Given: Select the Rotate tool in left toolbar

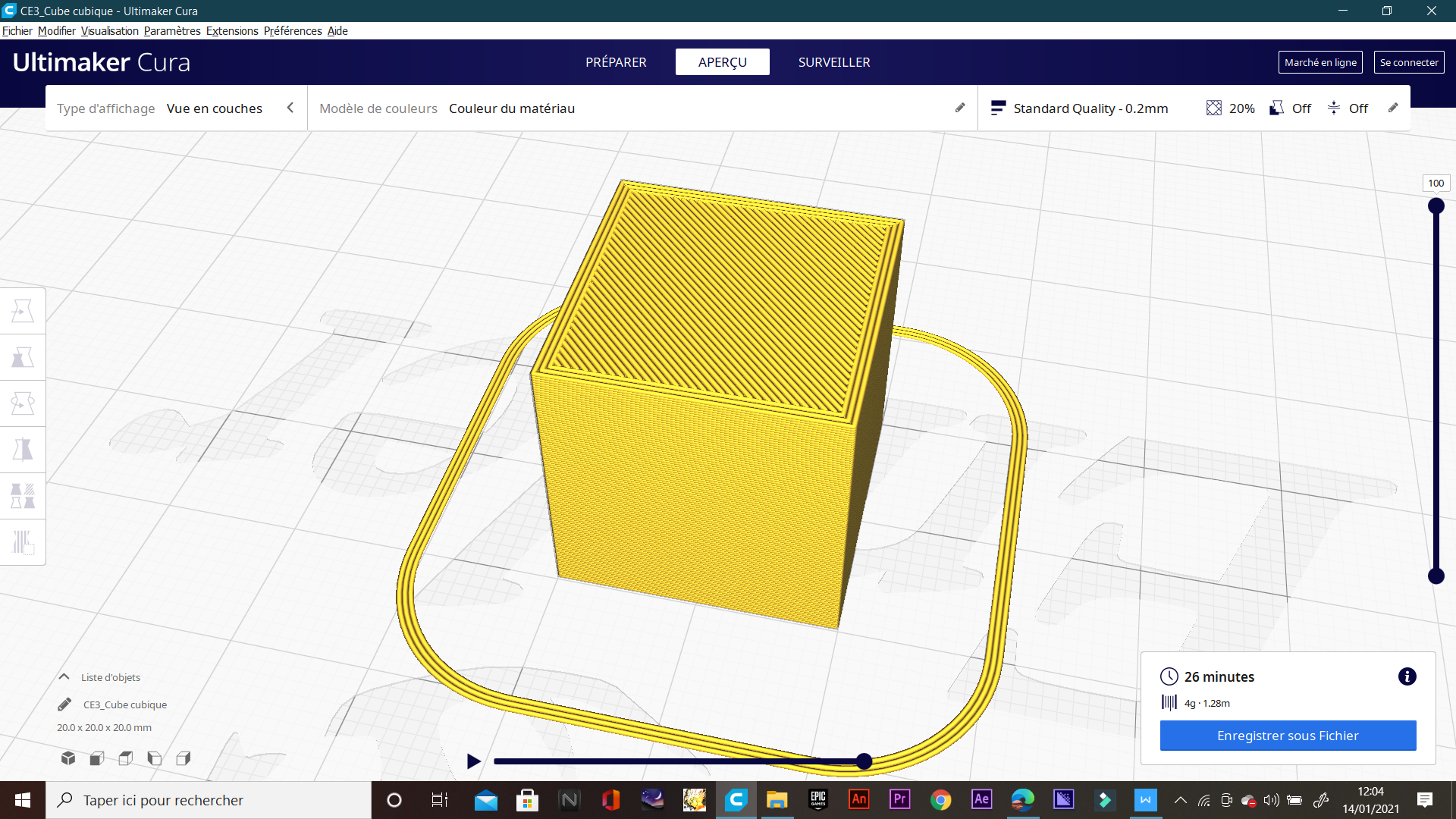Looking at the screenshot, I should coord(23,403).
